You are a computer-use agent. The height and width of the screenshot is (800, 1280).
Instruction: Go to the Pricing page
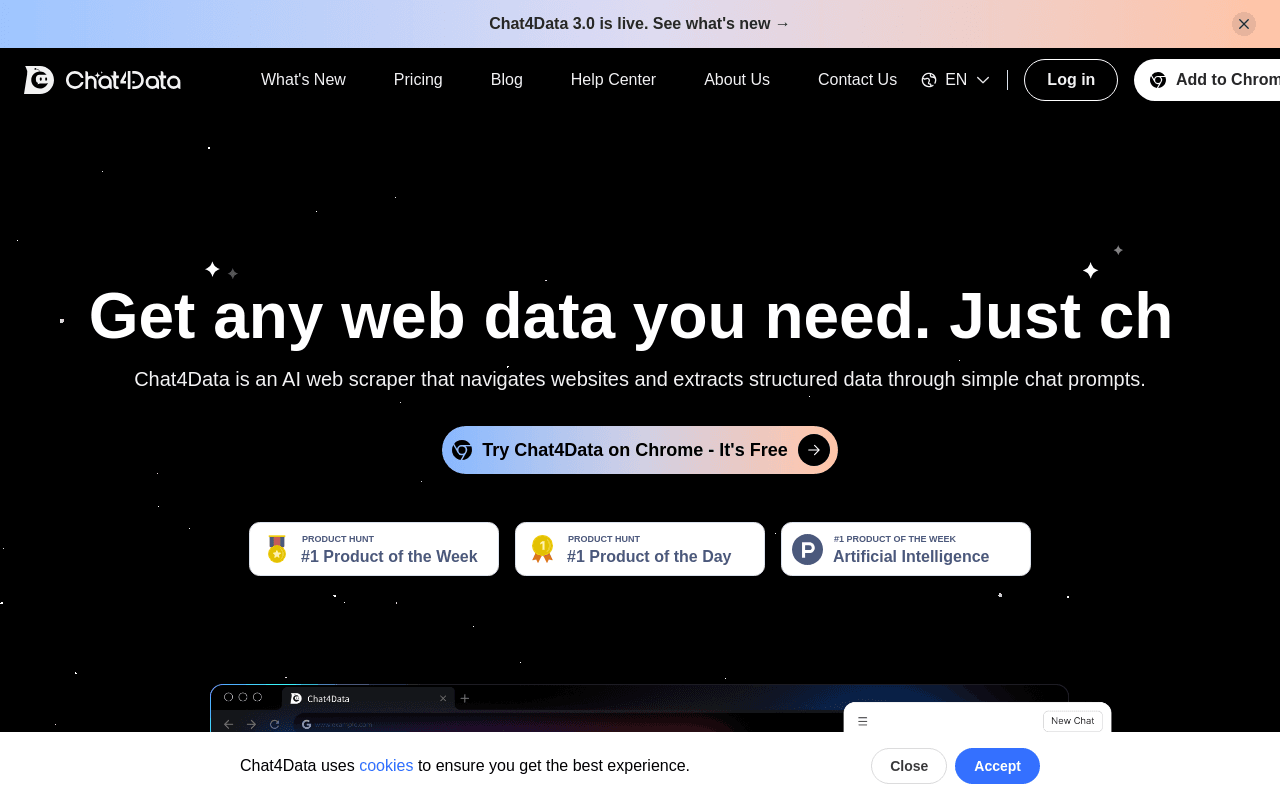[418, 80]
